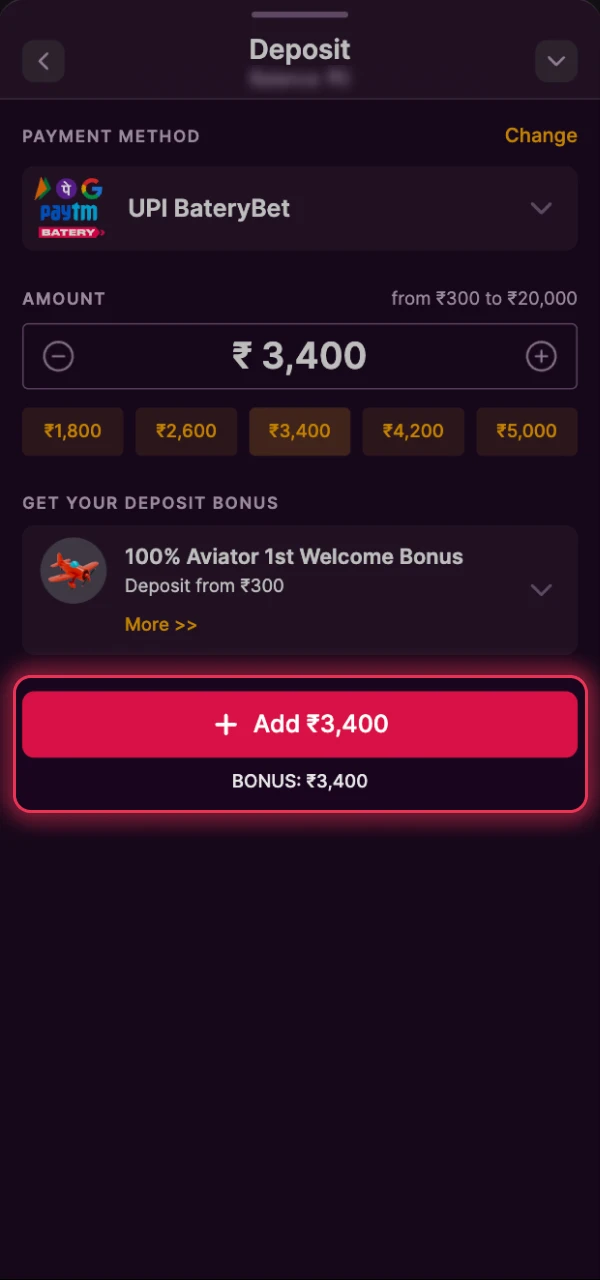The image size is (600, 1280).
Task: Select the UPI Paytm payment logo
Action: click(70, 208)
